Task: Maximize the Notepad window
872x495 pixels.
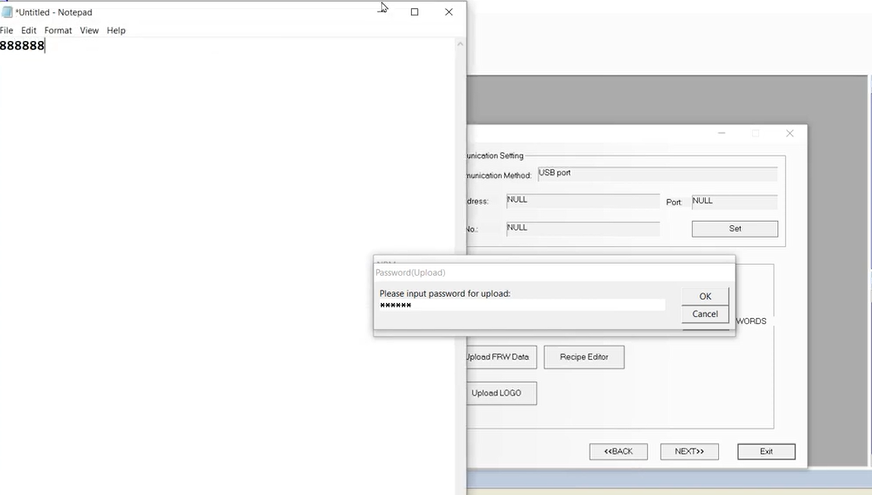Action: (x=415, y=12)
